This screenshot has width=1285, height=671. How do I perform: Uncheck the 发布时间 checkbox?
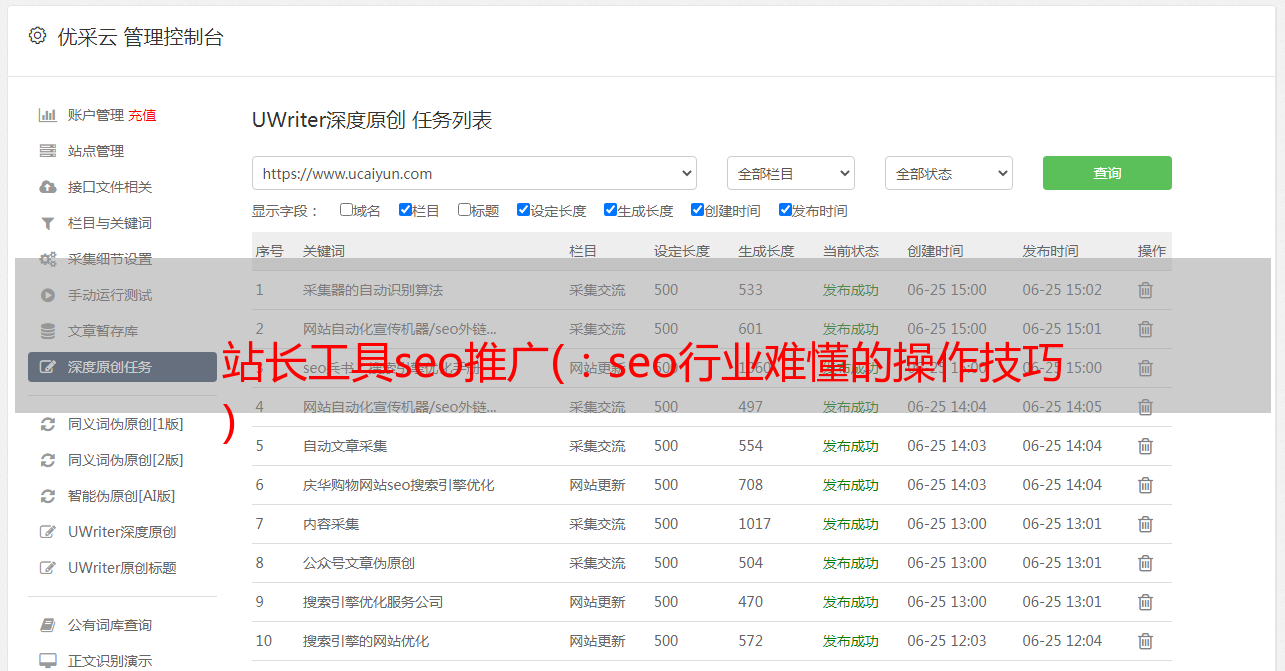(785, 210)
